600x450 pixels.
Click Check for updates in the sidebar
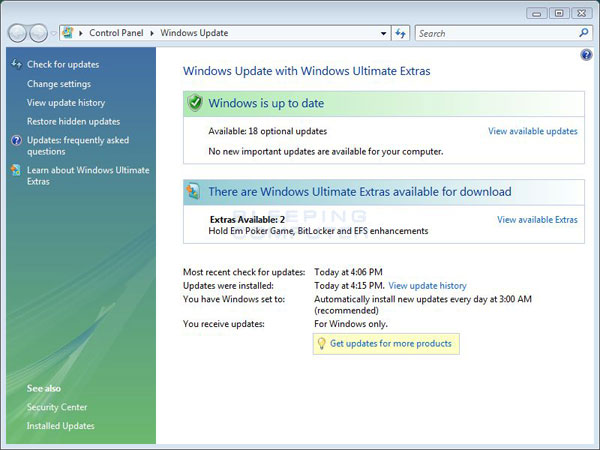tap(63, 64)
